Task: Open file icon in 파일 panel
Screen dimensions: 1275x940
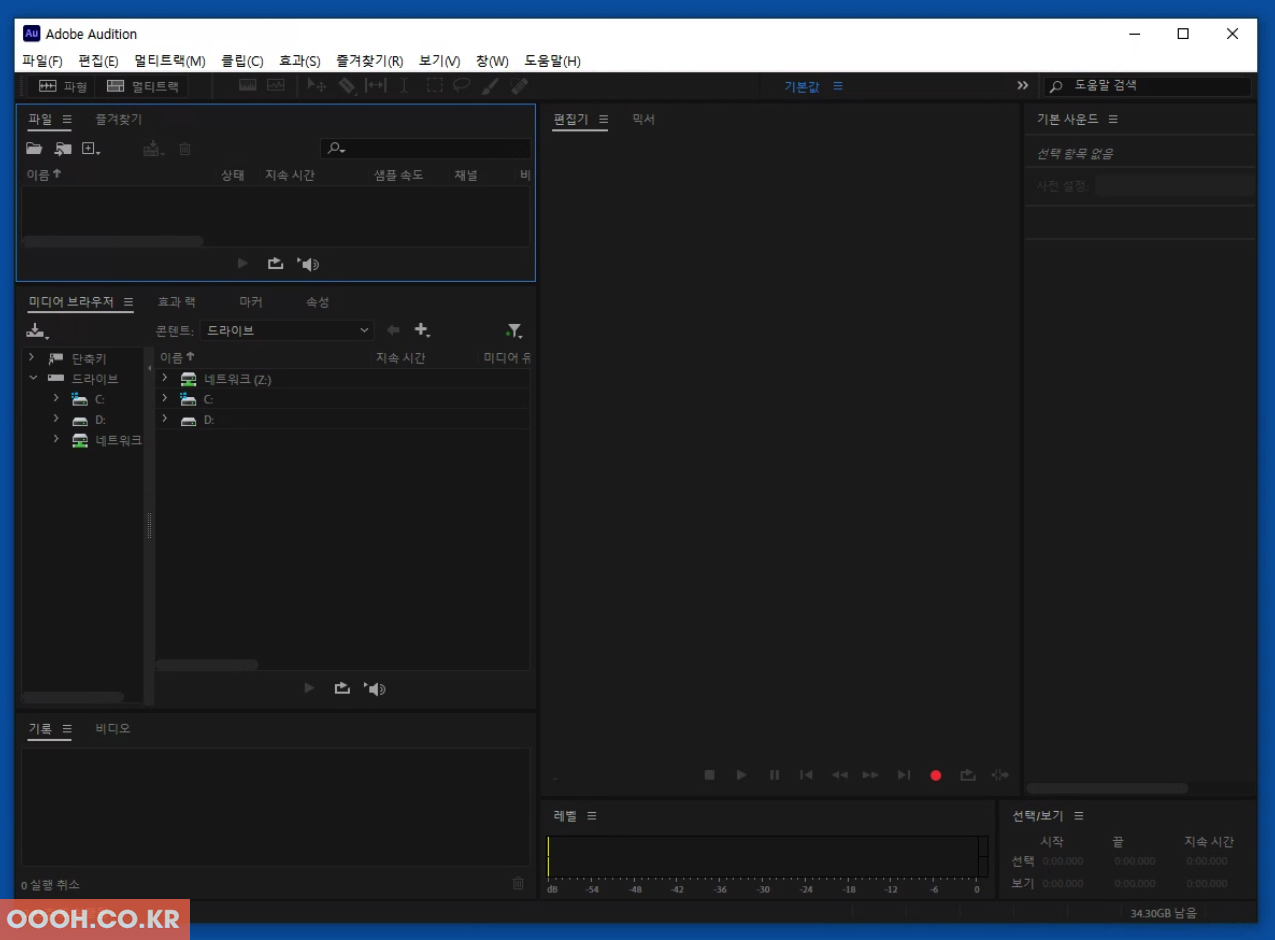Action: point(34,149)
